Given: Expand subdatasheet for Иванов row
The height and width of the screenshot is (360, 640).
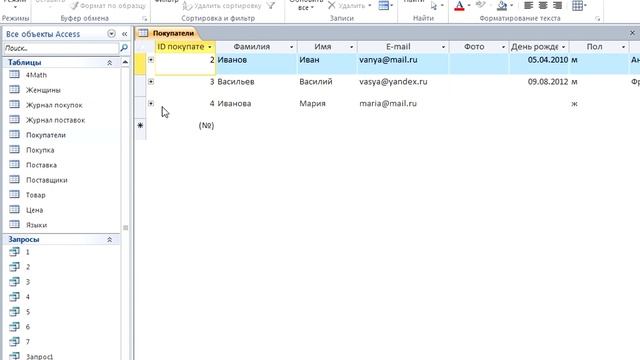Looking at the screenshot, I should pyautogui.click(x=151, y=60).
